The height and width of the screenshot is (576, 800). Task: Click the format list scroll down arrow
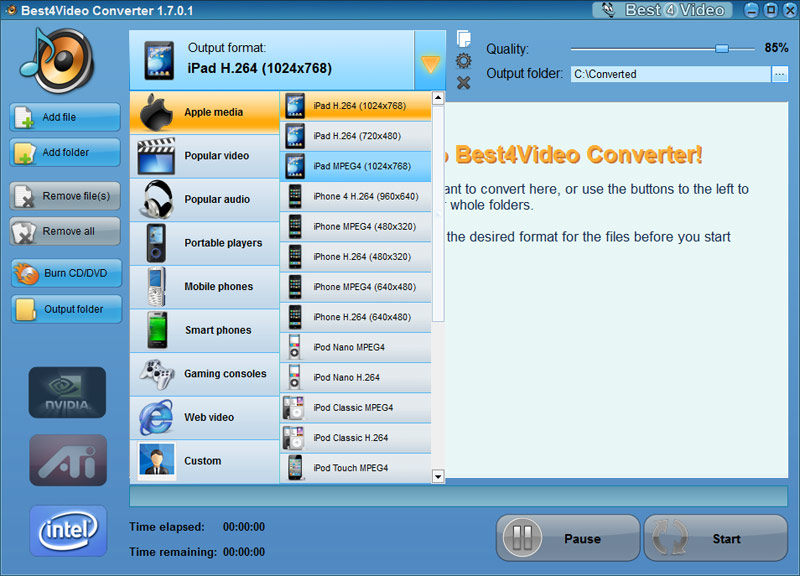[438, 477]
